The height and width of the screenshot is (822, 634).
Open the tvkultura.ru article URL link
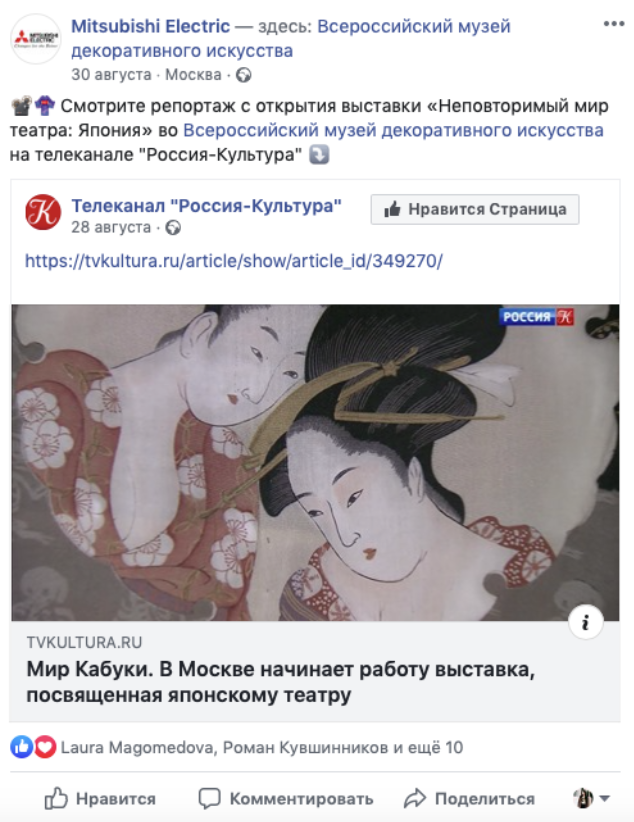click(x=234, y=261)
